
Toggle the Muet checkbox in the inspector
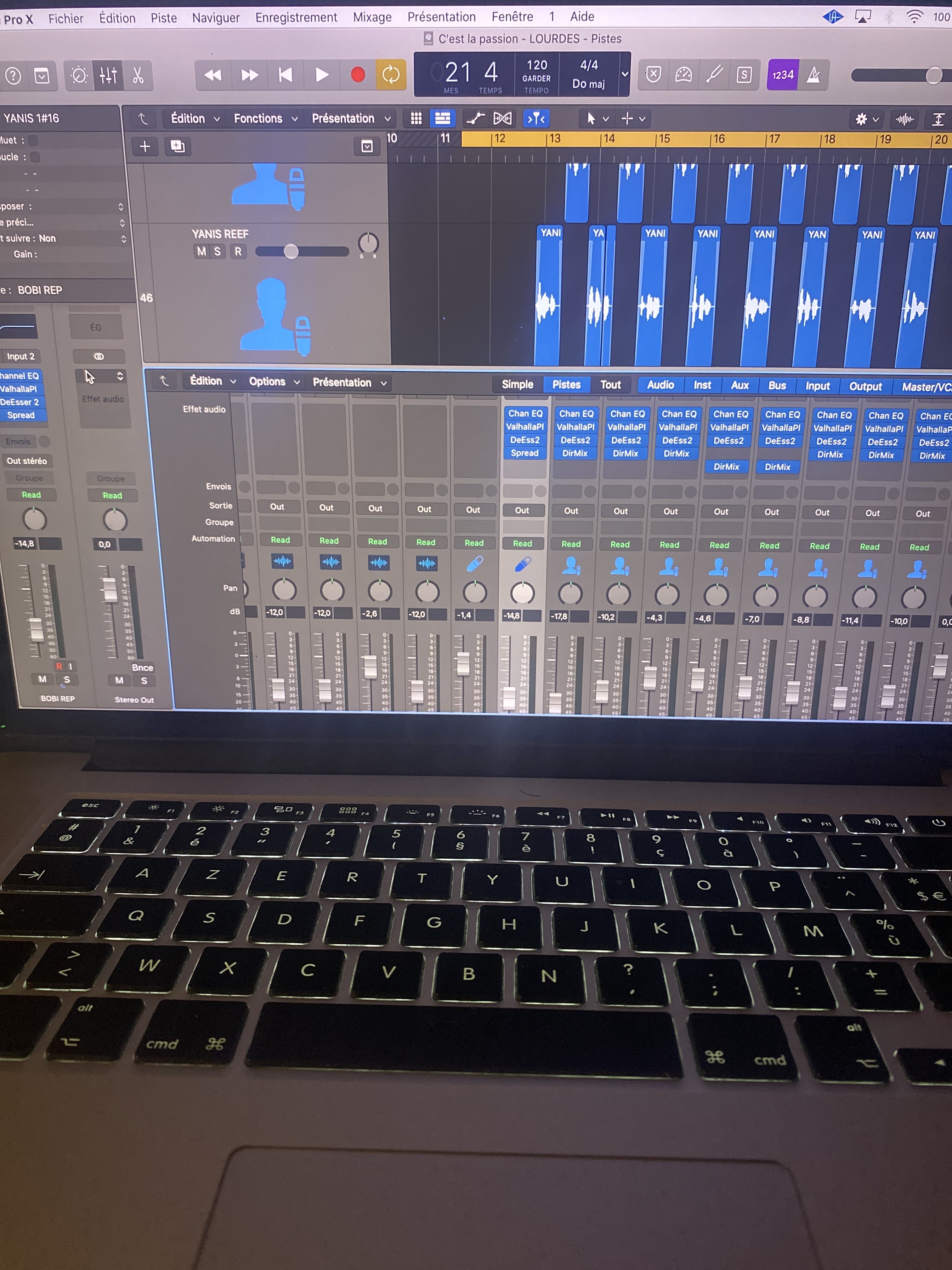pos(33,140)
